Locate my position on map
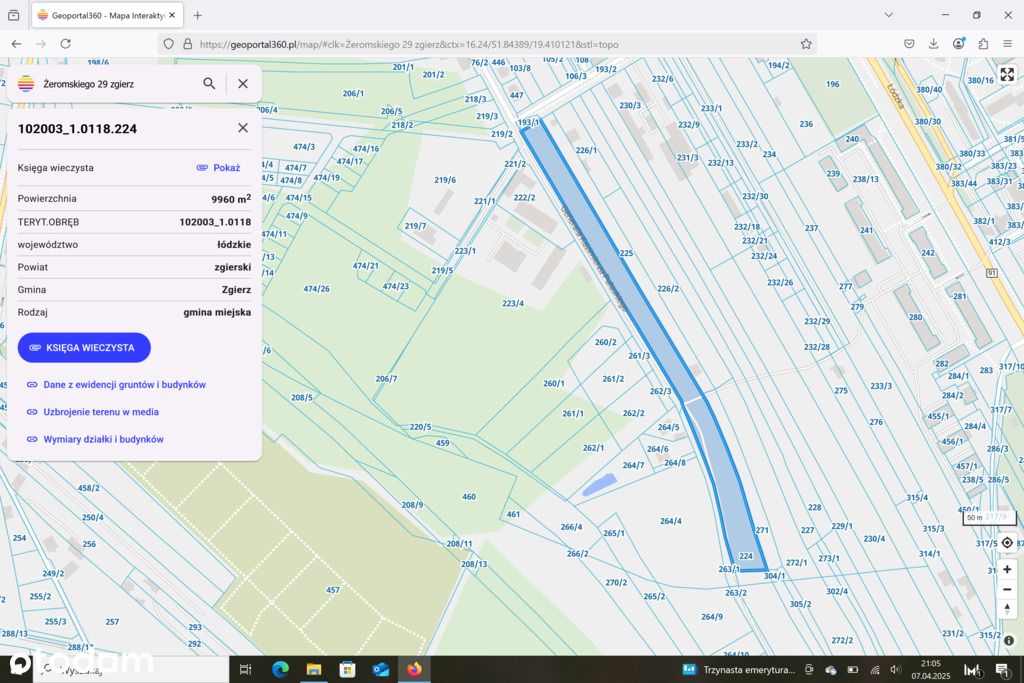Viewport: 1024px width, 683px height. (1007, 543)
